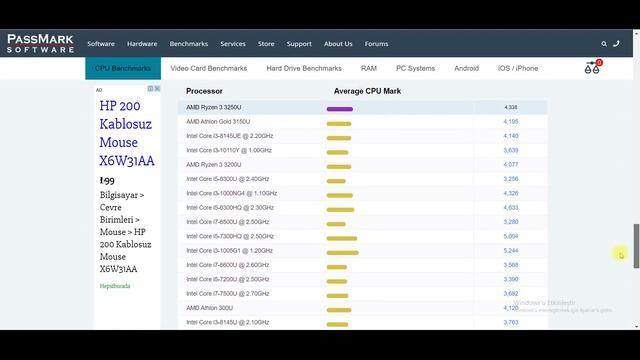The image size is (640, 360).
Task: Click the Intel Core i3-1005G1 score bar
Action: 342,253
